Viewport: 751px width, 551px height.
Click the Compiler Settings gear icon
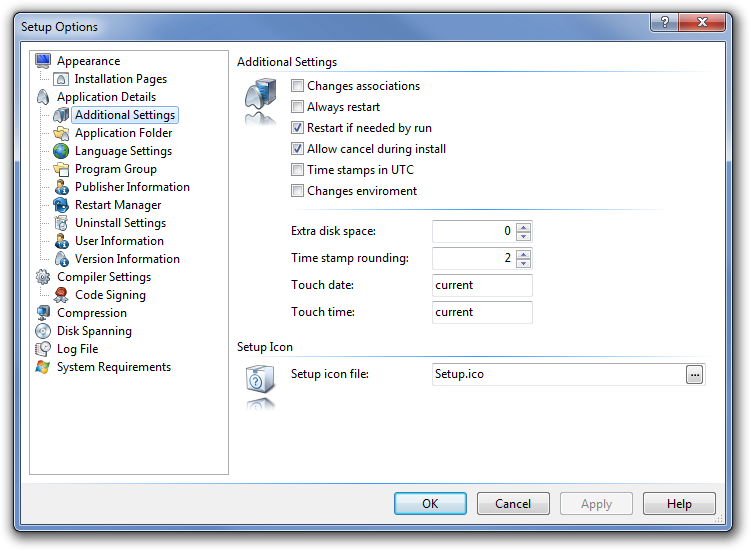point(43,277)
